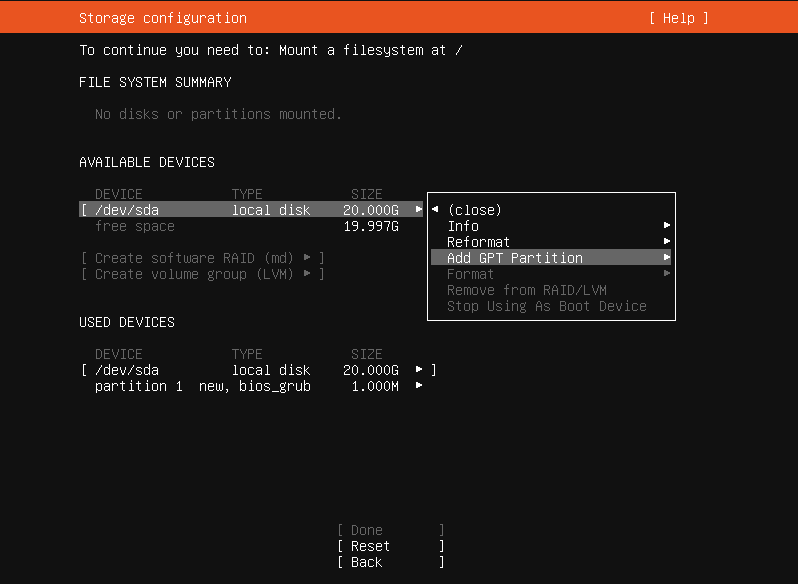Click the USED DEVICES heading

127,322
